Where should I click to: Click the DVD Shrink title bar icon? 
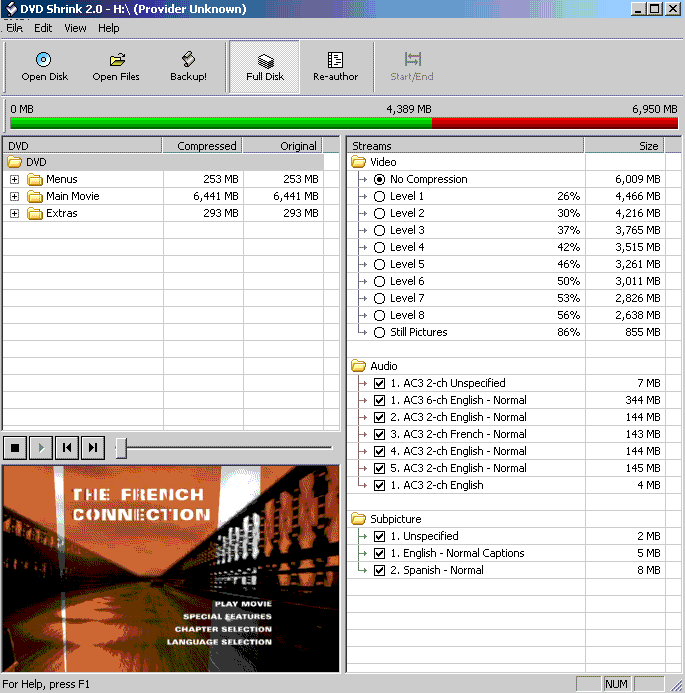(11, 8)
